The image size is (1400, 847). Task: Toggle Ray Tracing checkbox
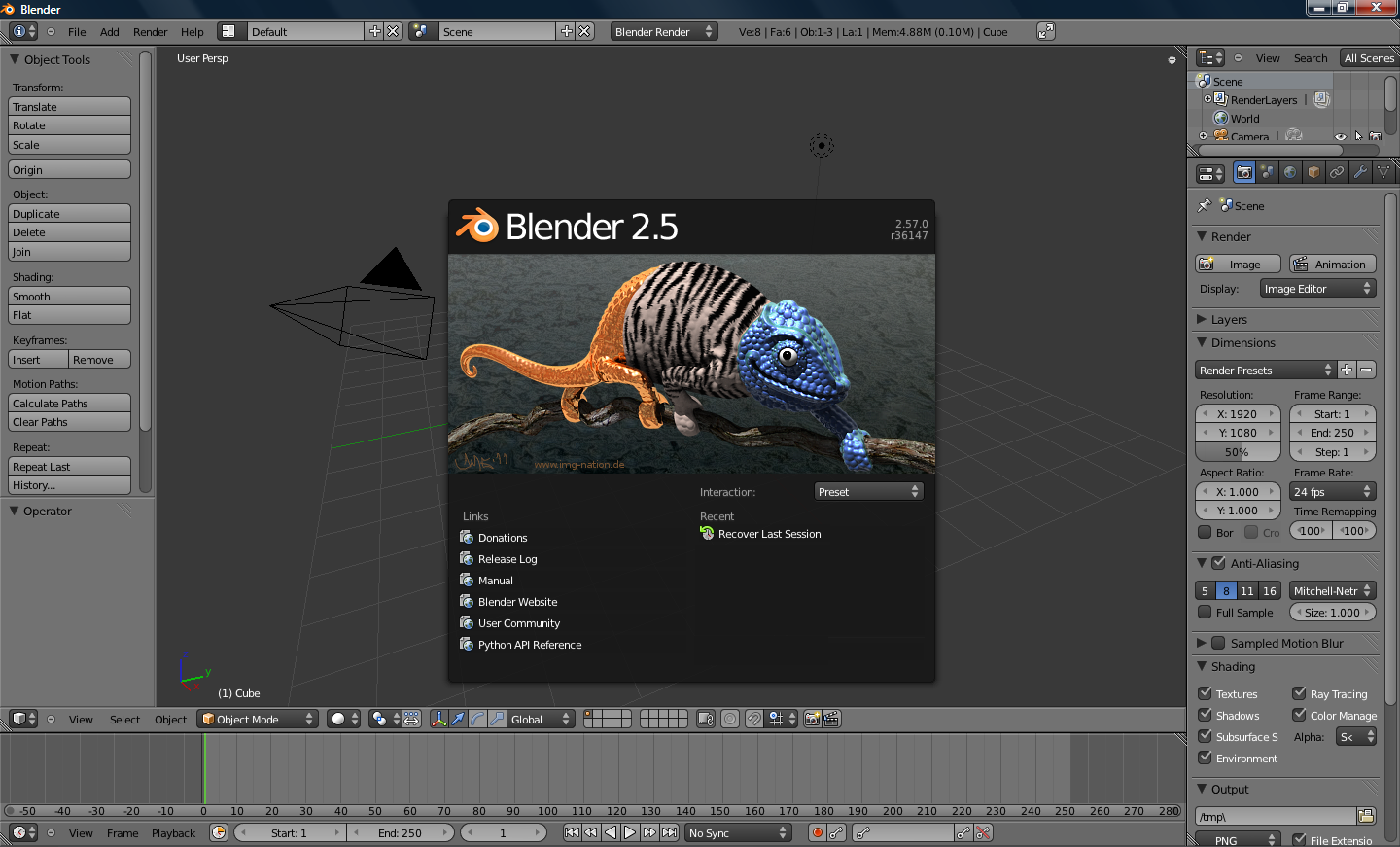coord(1299,693)
